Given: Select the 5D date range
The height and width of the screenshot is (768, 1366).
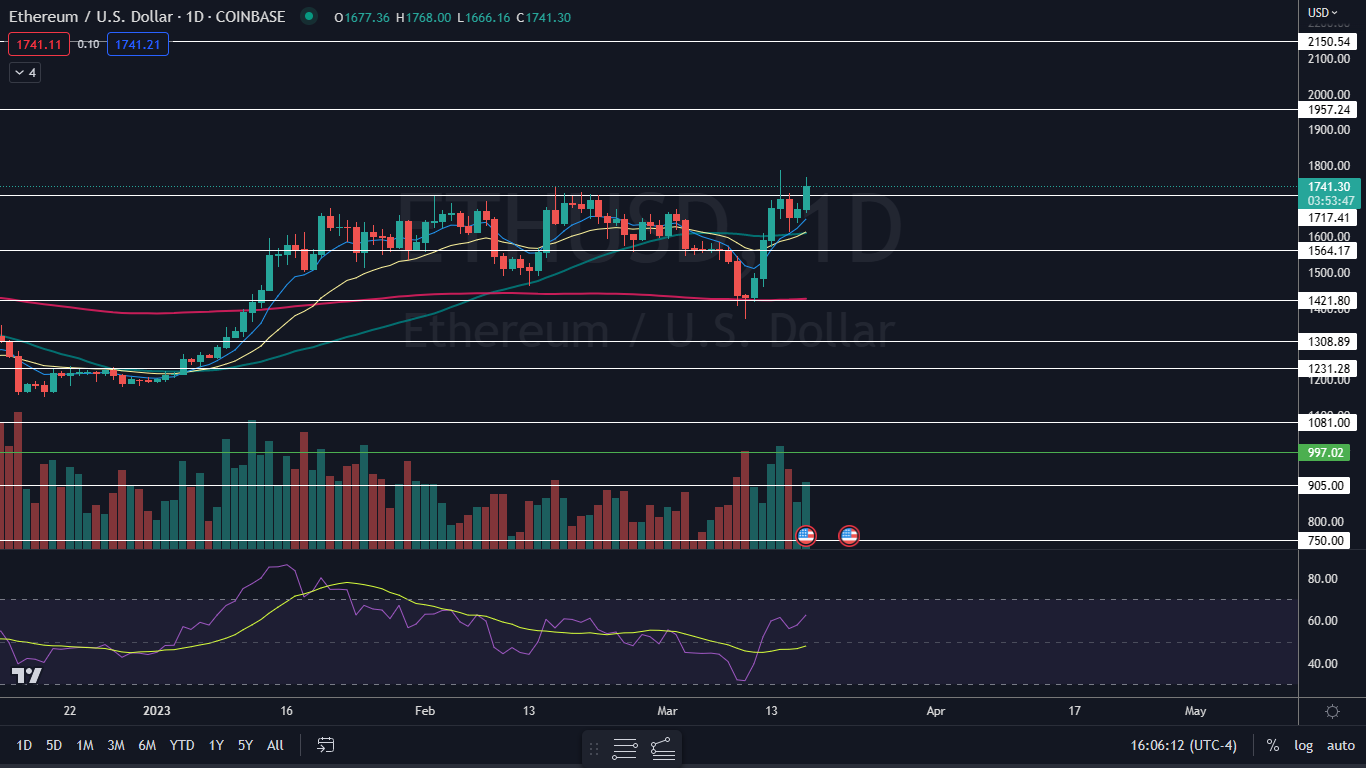Looking at the screenshot, I should click(x=54, y=745).
